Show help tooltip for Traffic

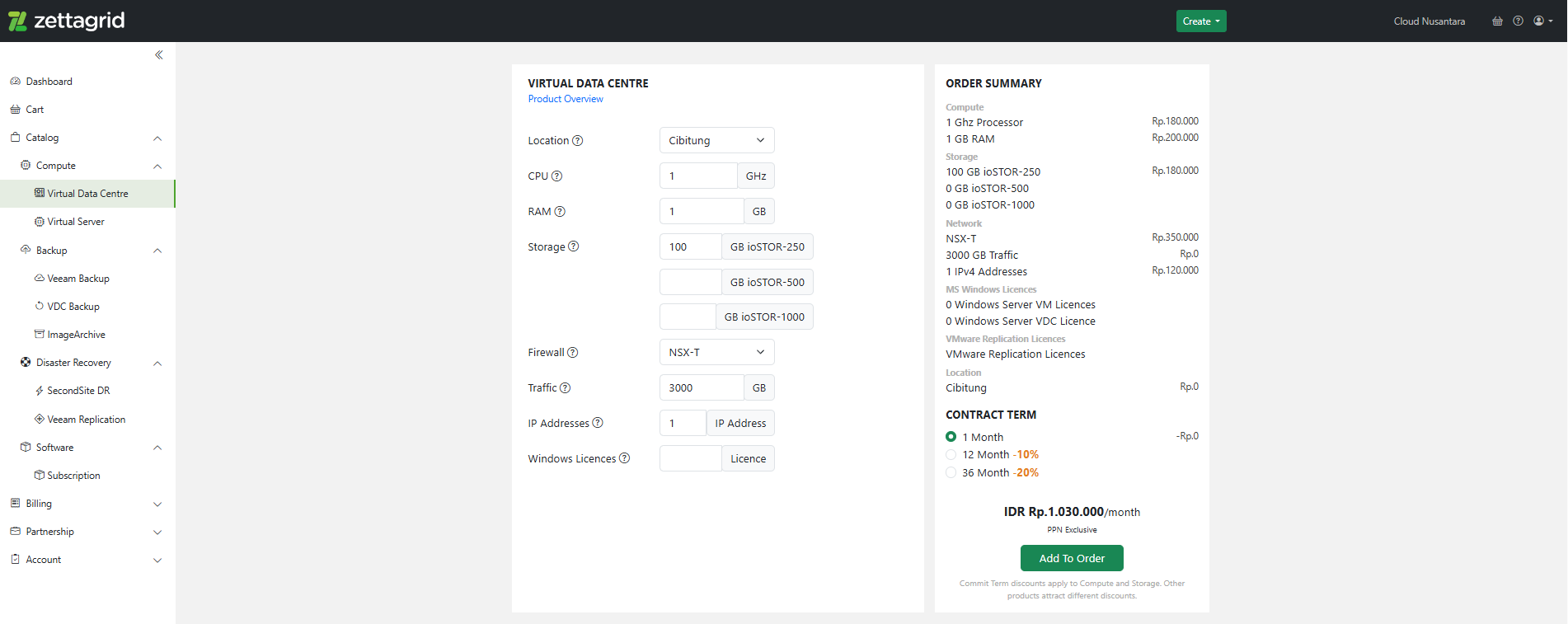pos(565,387)
